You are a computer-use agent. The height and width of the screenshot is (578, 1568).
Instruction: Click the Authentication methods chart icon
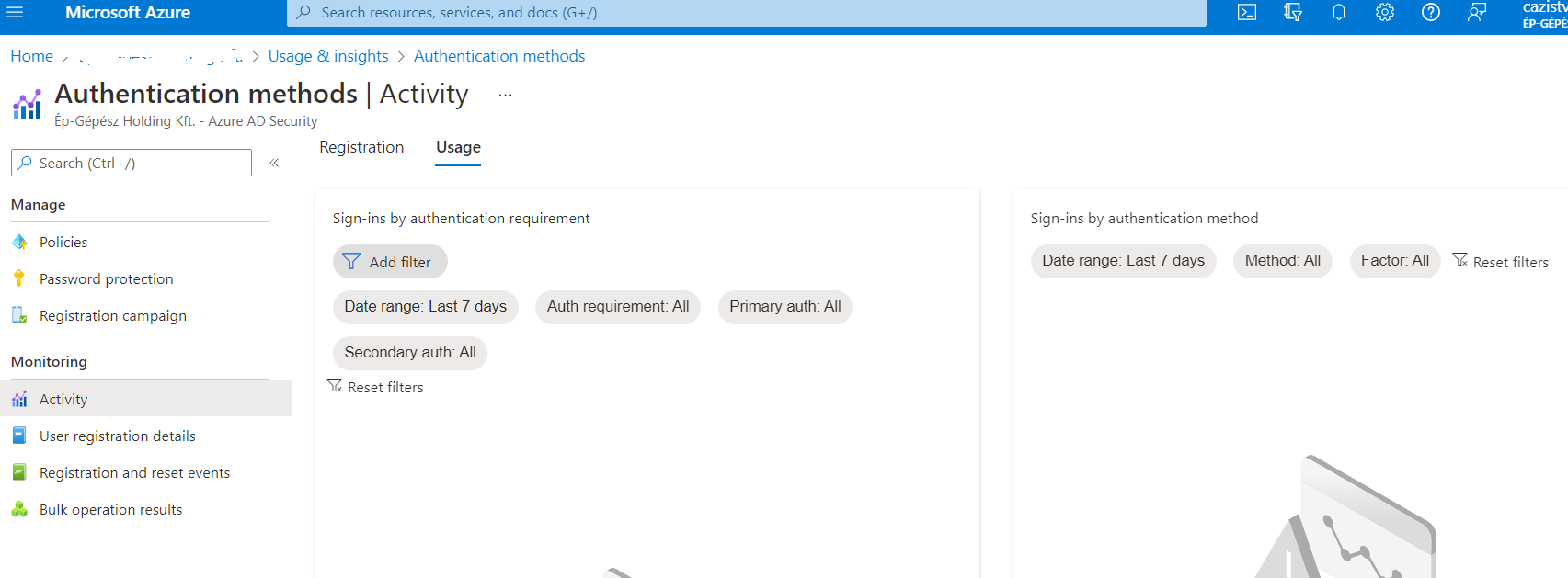[27, 105]
